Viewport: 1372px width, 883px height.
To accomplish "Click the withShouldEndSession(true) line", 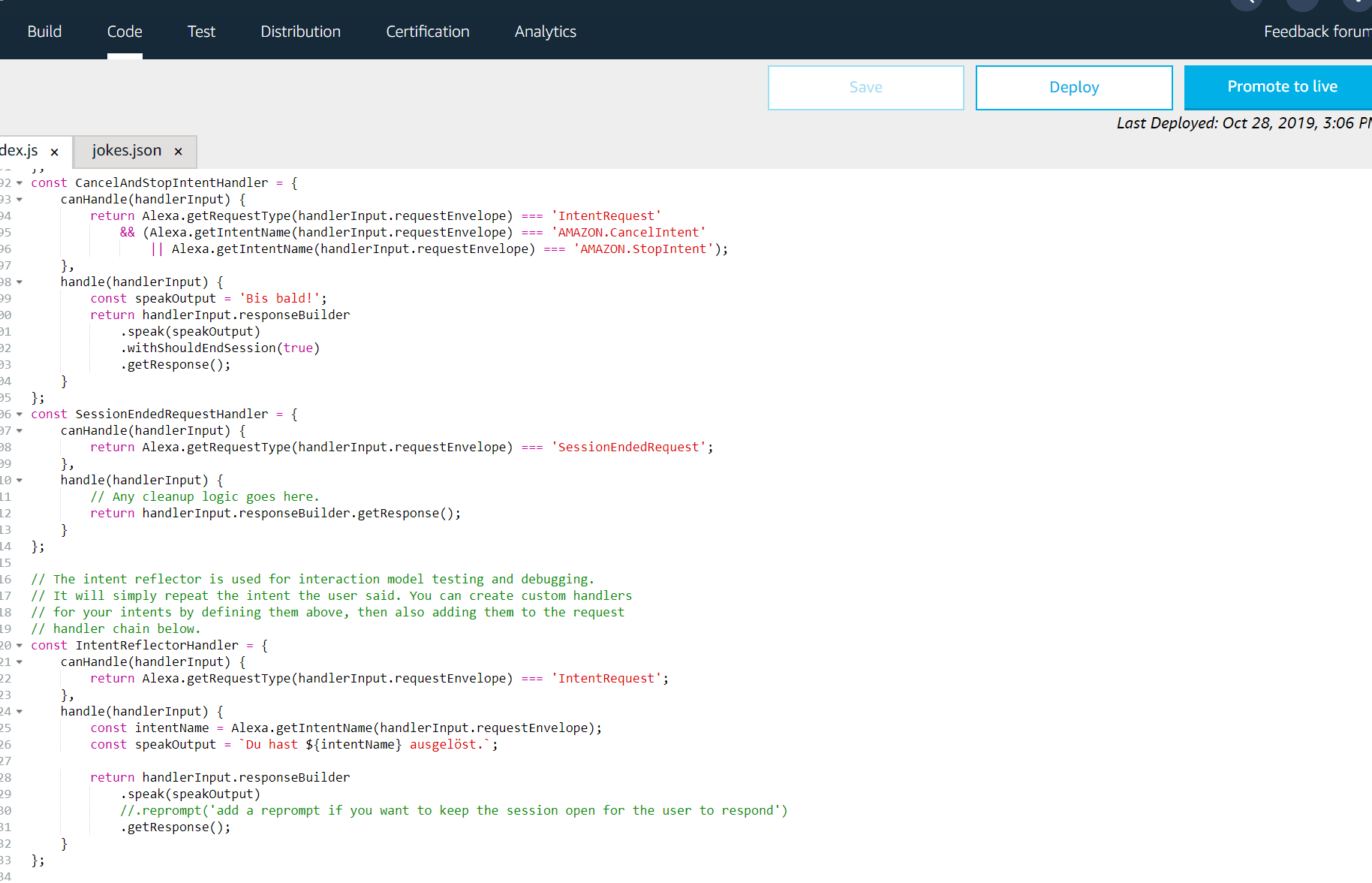I will (x=220, y=348).
